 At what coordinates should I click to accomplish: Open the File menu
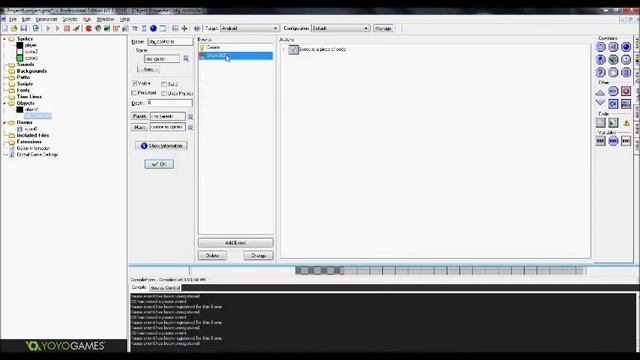[13, 19]
